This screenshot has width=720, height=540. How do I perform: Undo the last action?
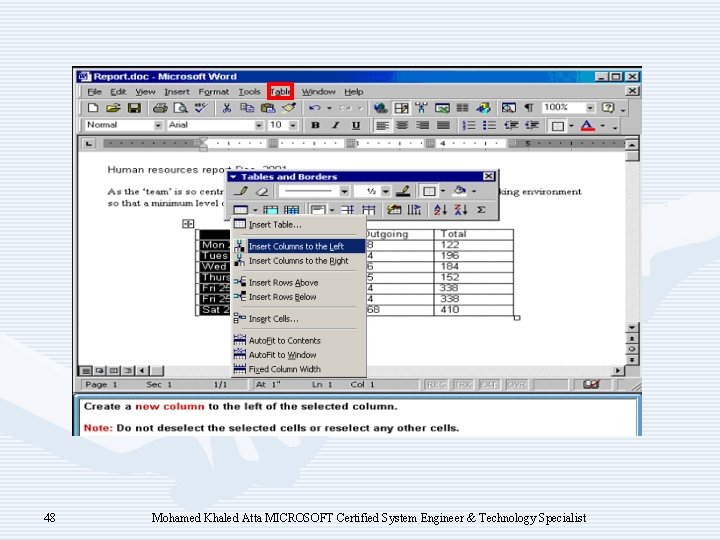(x=315, y=108)
